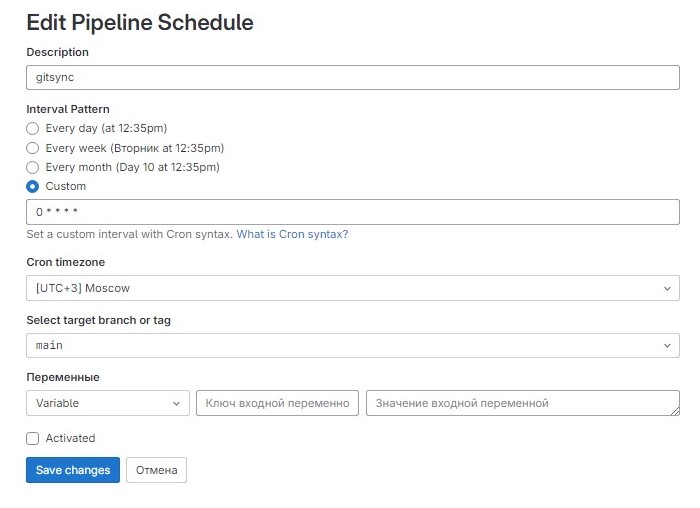Enable the Activated checkbox
Image resolution: width=700 pixels, height=508 pixels.
click(33, 438)
